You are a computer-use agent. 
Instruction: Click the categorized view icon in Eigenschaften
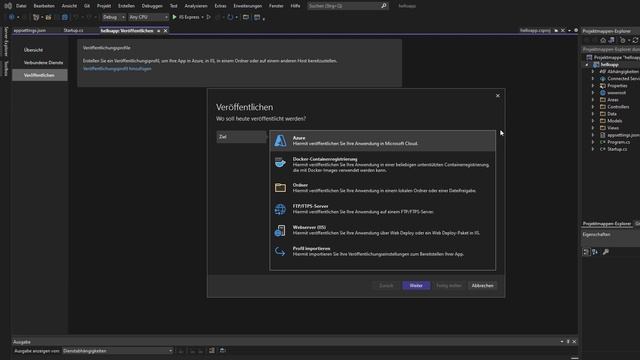(x=586, y=252)
